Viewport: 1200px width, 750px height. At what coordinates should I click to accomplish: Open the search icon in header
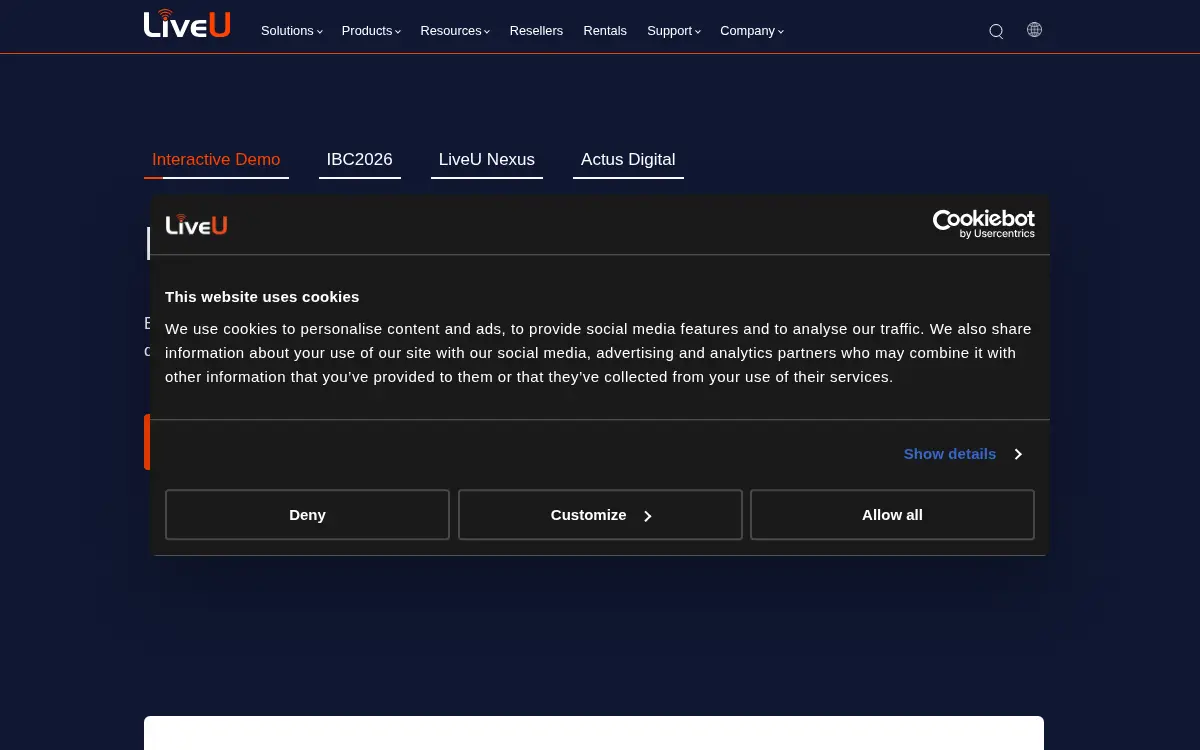[996, 31]
